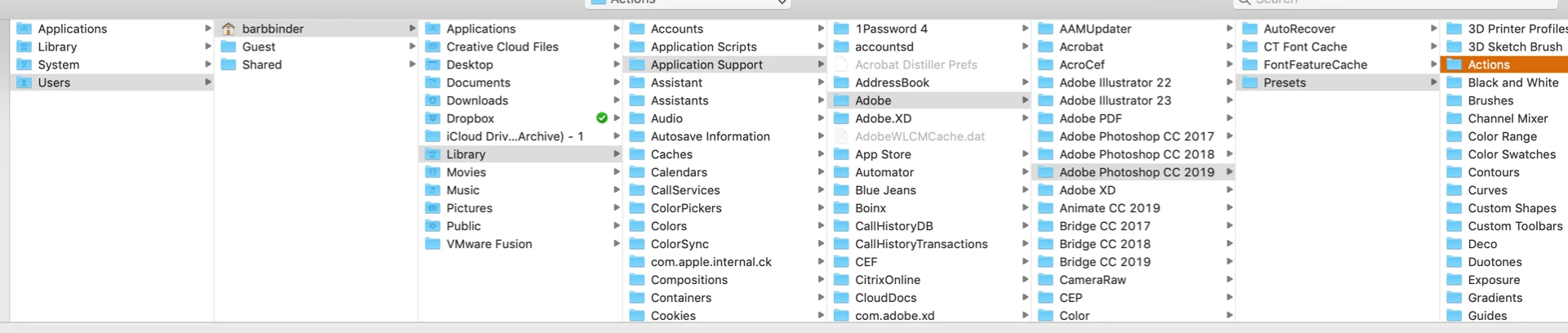
Task: Click the Gradients folder icon
Action: (1454, 298)
